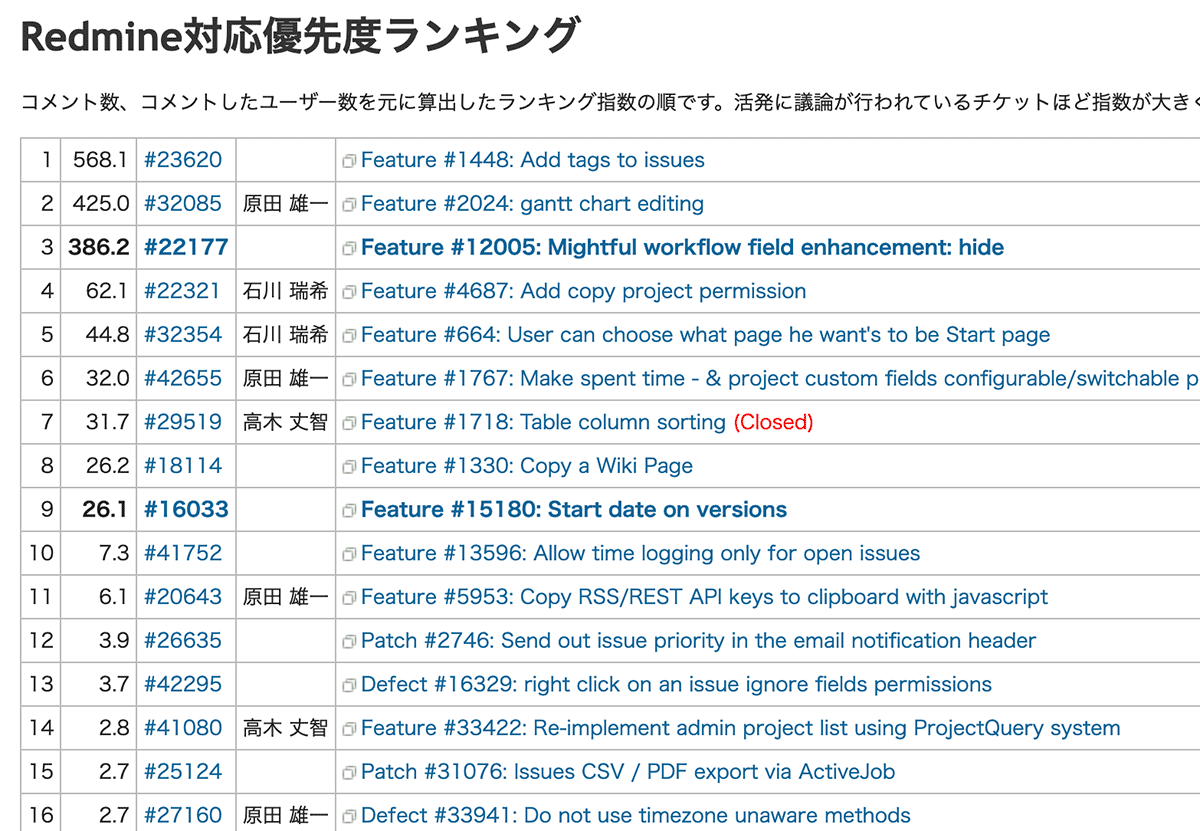
Task: Visit issue #29519
Action: 183,422
